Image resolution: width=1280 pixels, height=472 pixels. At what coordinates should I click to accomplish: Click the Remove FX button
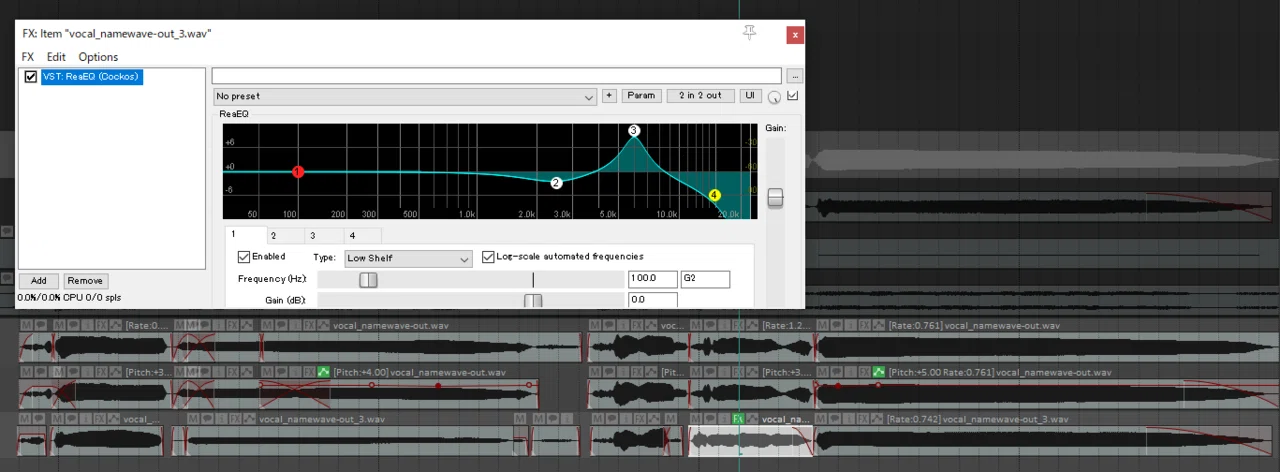pos(85,281)
